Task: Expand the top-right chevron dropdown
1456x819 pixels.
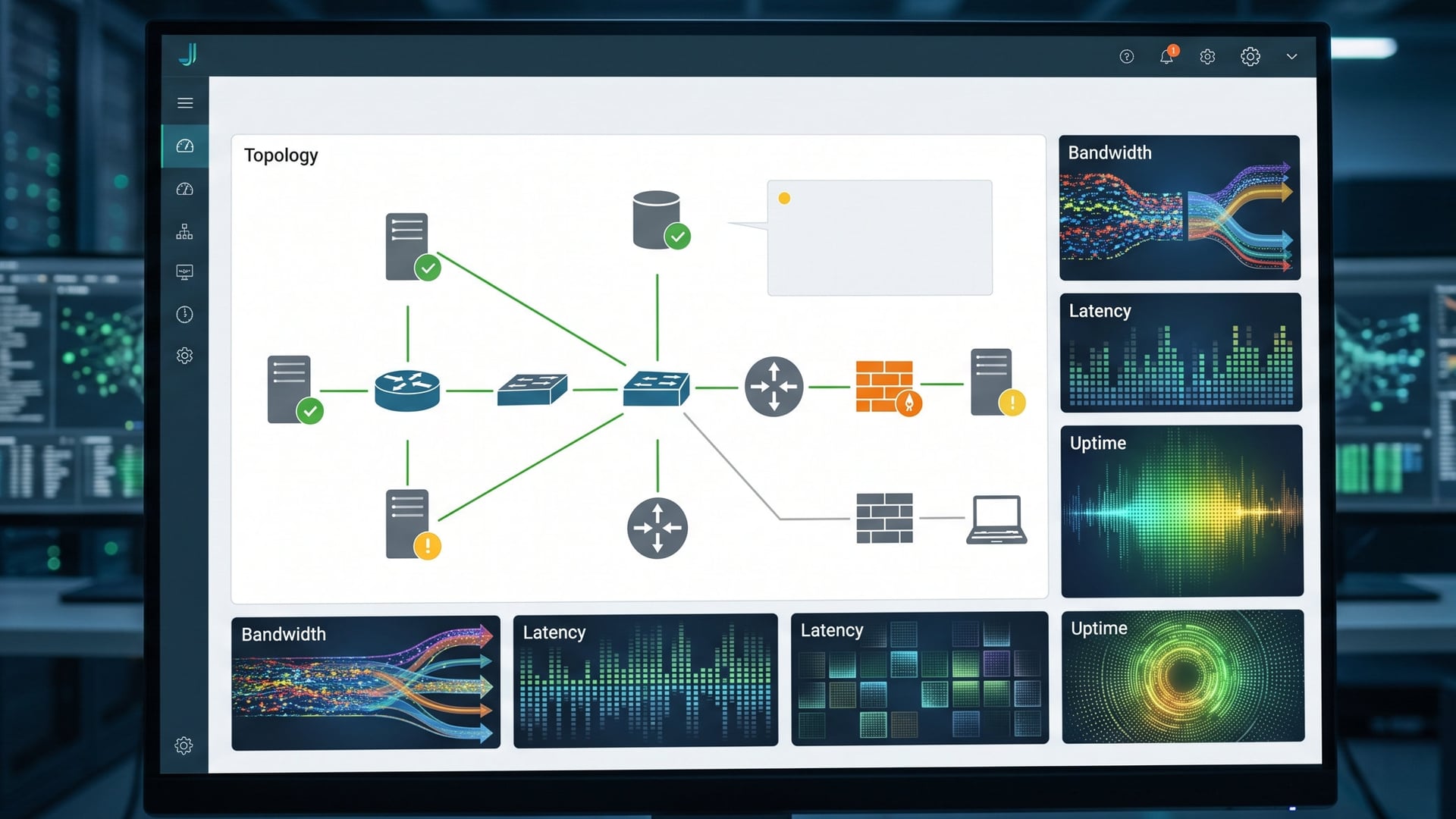Action: coord(1291,57)
